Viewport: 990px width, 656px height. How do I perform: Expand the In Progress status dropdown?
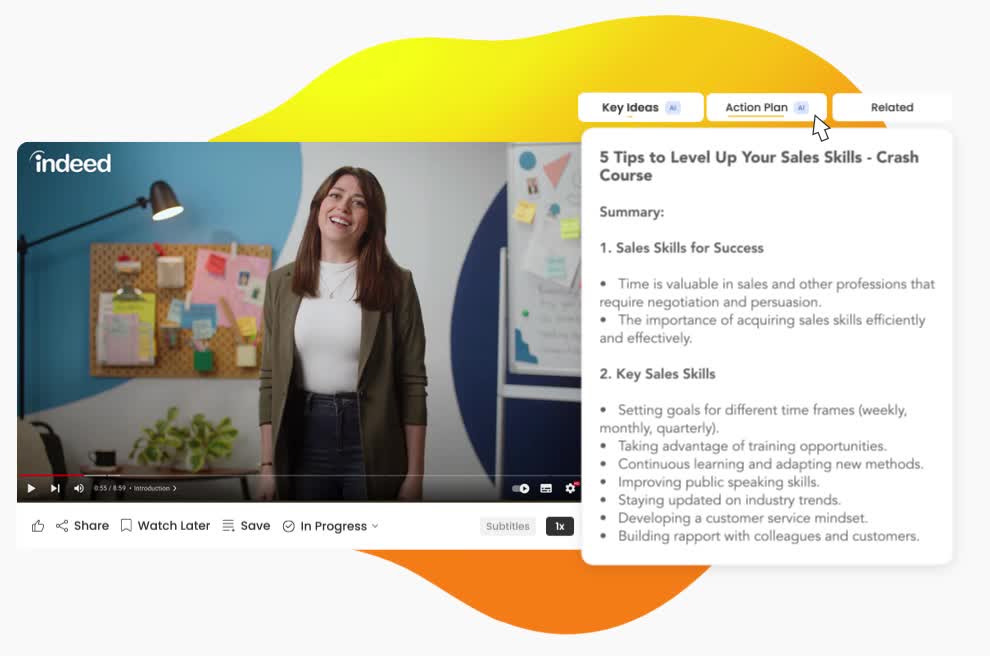(375, 526)
